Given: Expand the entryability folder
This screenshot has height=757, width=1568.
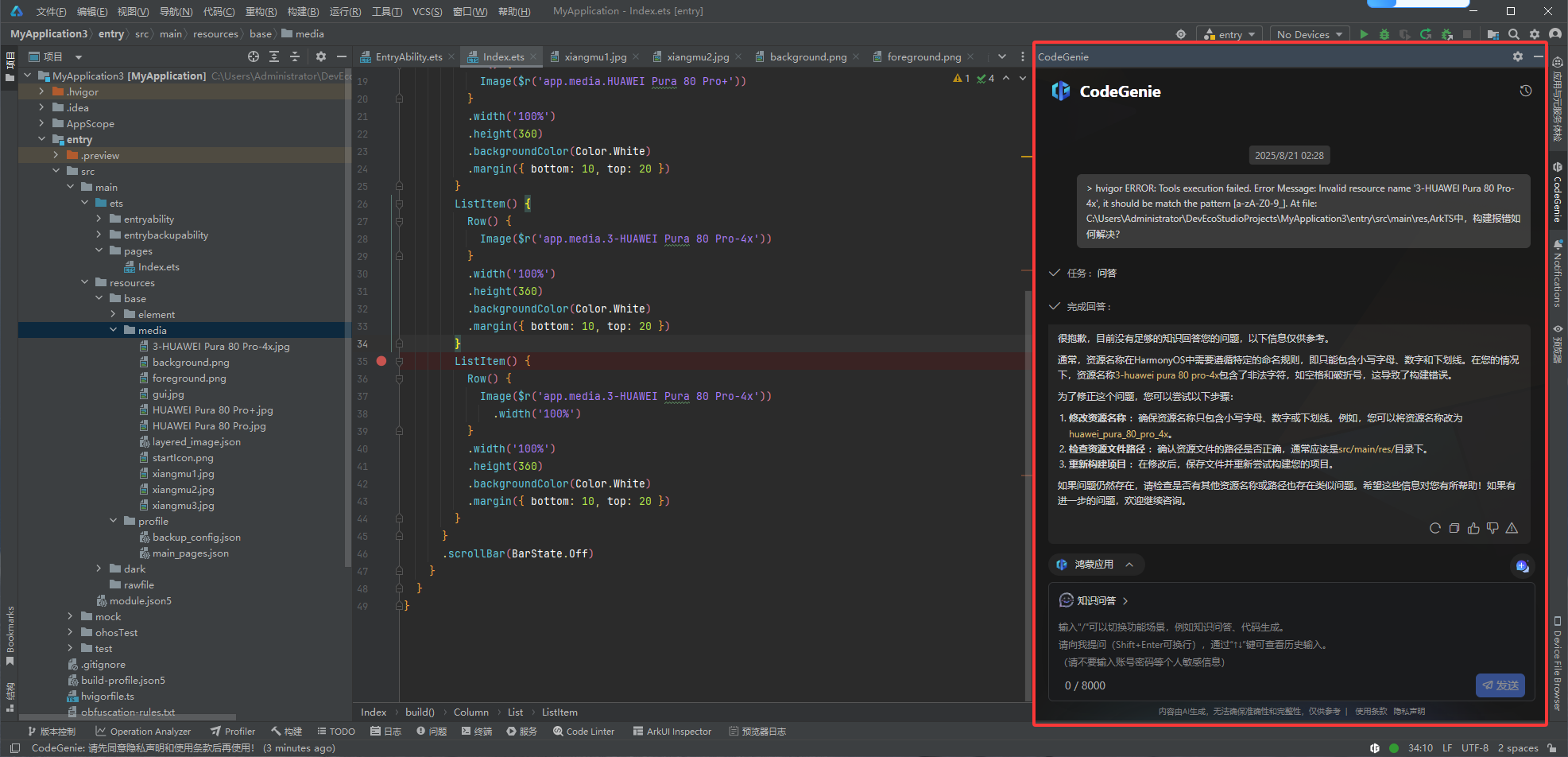Looking at the screenshot, I should pyautogui.click(x=99, y=219).
